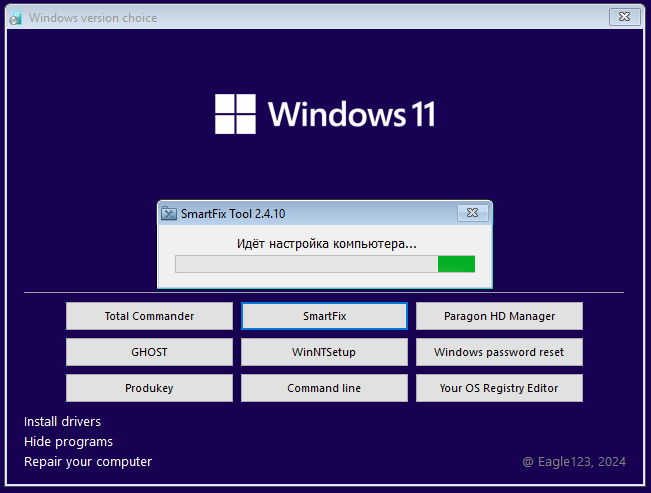Open Your OS Registry Editor
Viewport: 651px width, 493px height.
coord(499,388)
